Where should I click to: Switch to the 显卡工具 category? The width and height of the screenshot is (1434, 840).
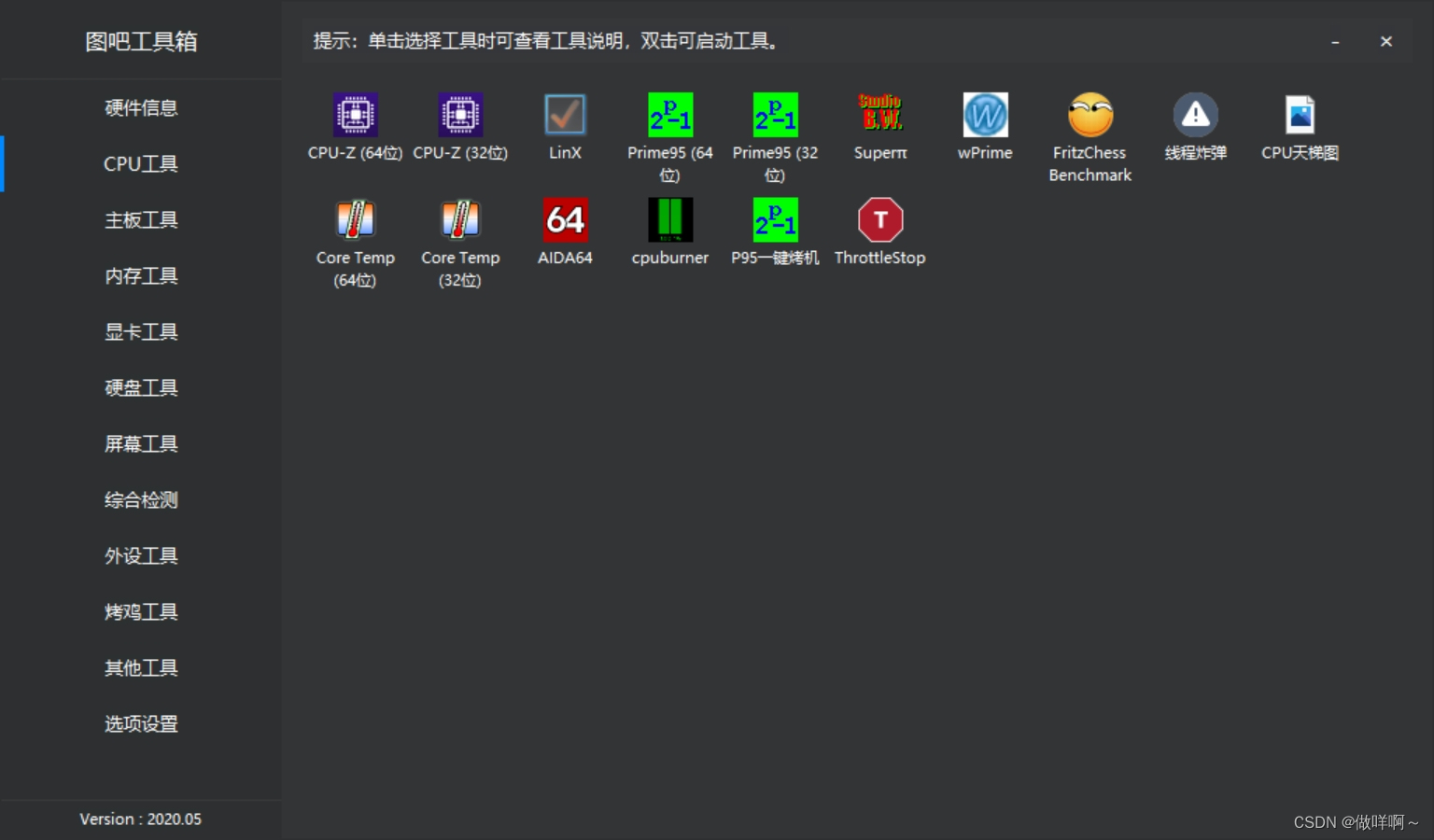141,332
